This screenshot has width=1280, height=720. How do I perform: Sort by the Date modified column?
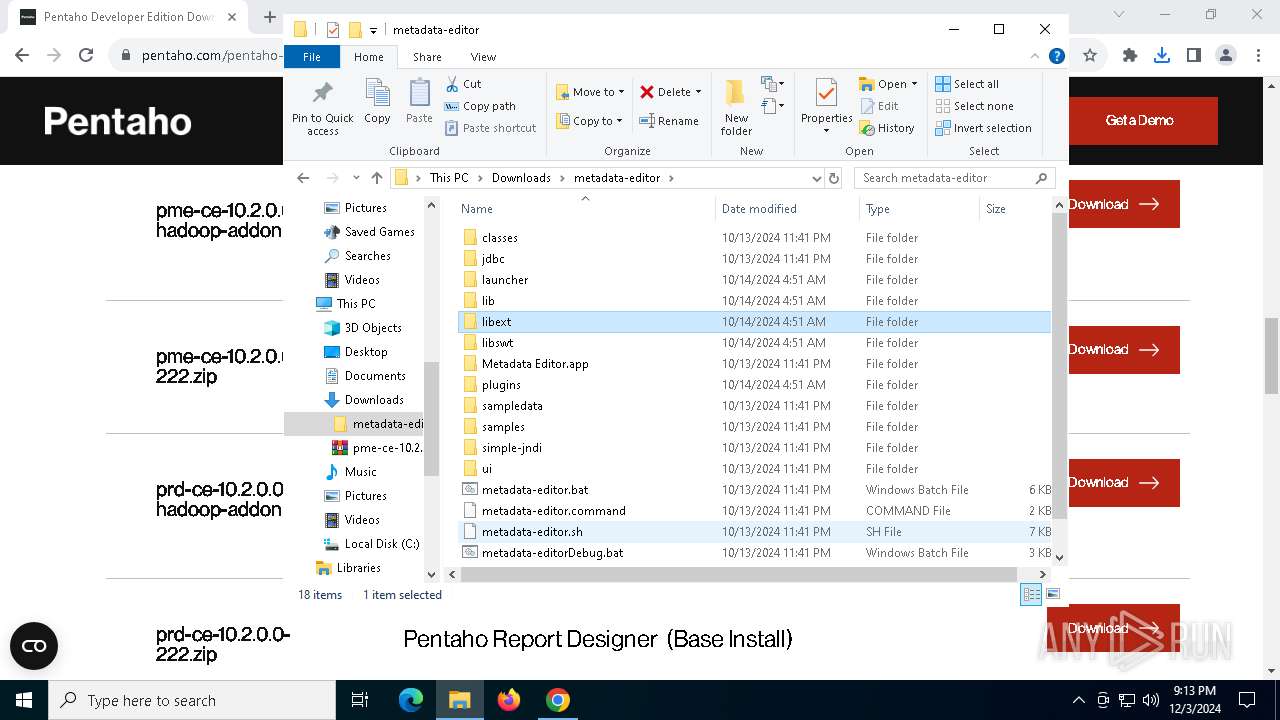coord(787,209)
